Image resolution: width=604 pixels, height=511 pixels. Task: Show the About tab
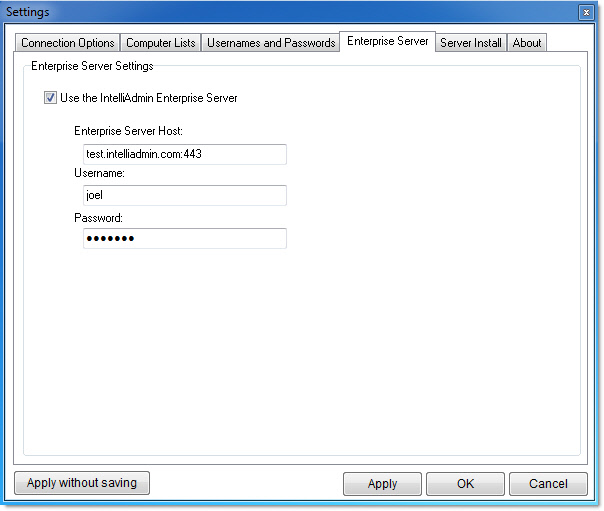(527, 43)
